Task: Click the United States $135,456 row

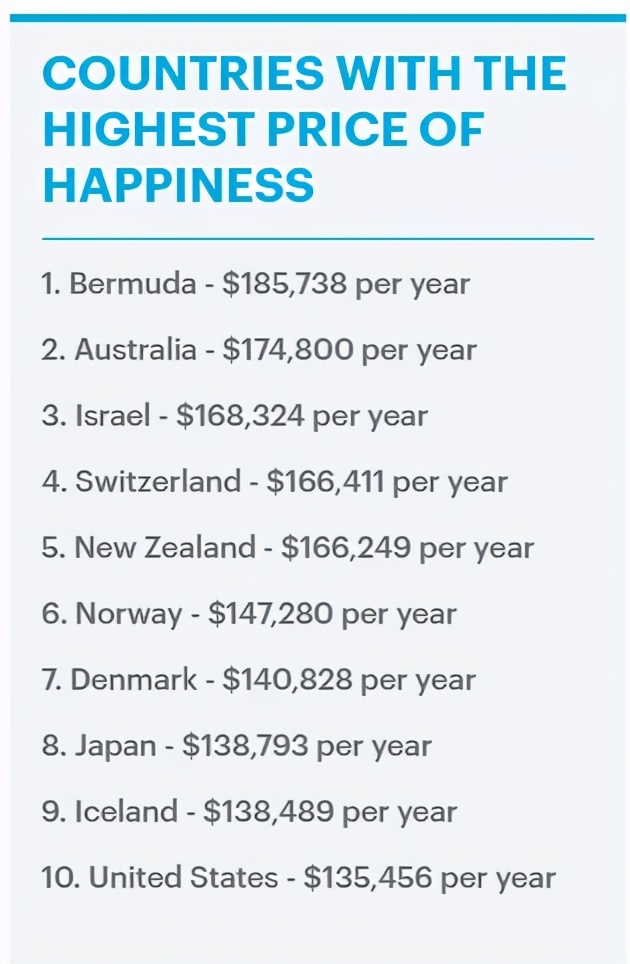Action: [299, 878]
